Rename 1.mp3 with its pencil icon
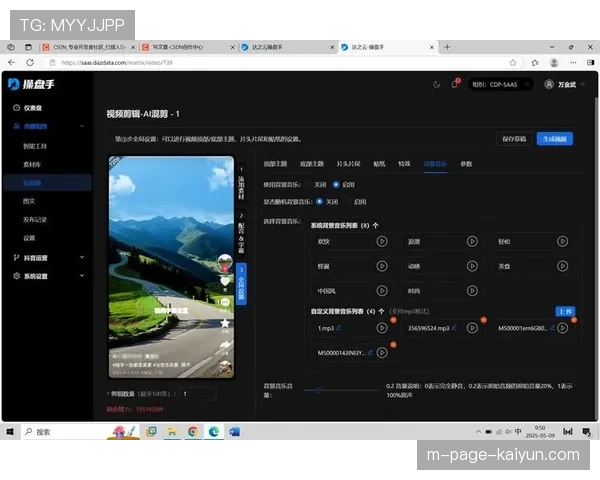The image size is (600, 480). pyautogui.click(x=339, y=328)
